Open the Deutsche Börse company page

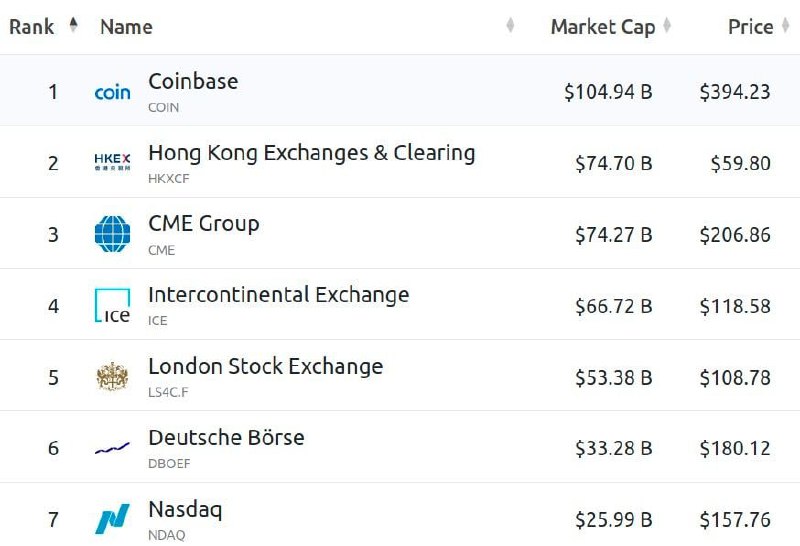226,437
